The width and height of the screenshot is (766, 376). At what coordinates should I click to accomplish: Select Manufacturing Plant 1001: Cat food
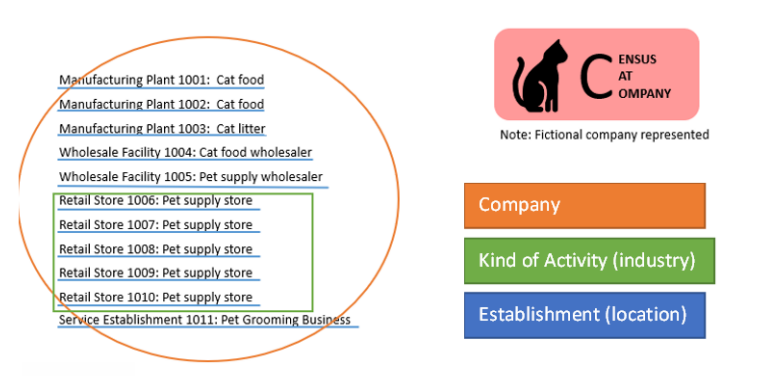[x=161, y=80]
